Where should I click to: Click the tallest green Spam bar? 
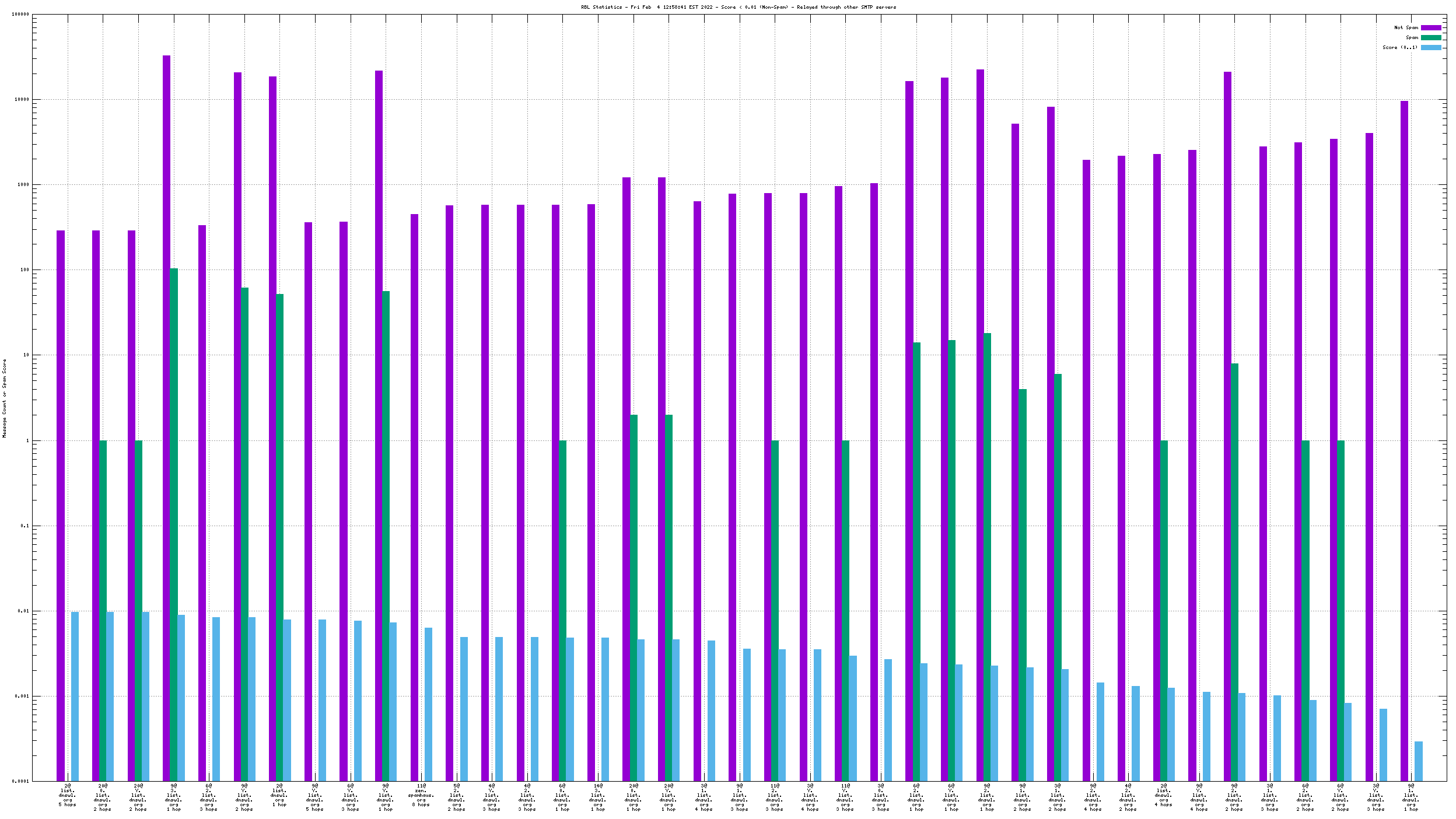174,525
